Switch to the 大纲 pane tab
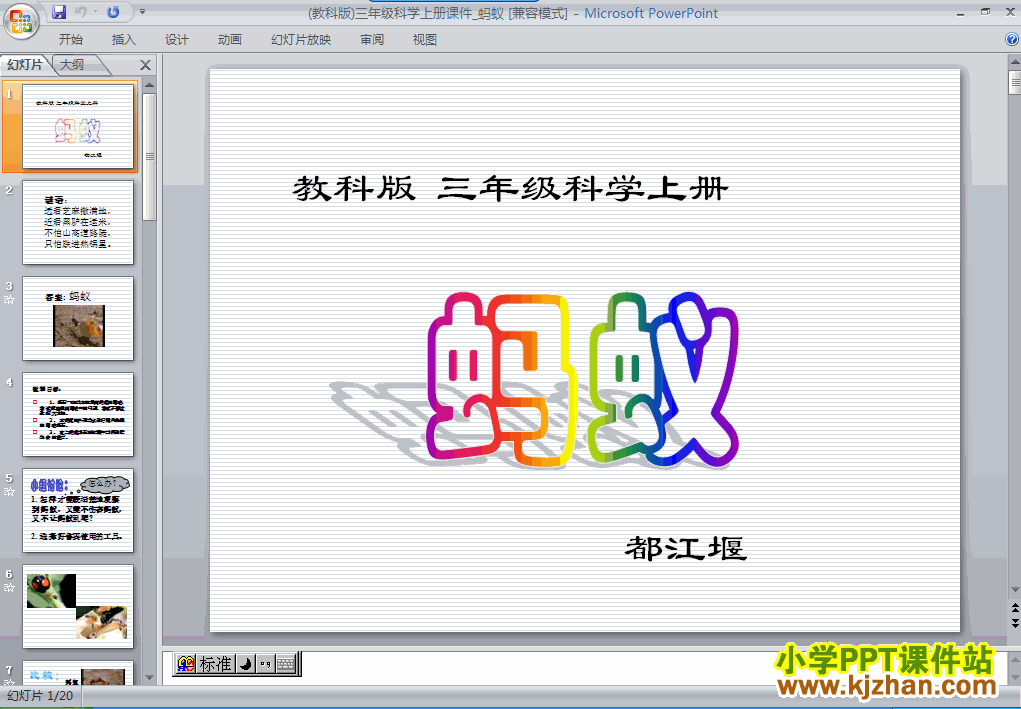The image size is (1021, 709). coord(73,64)
